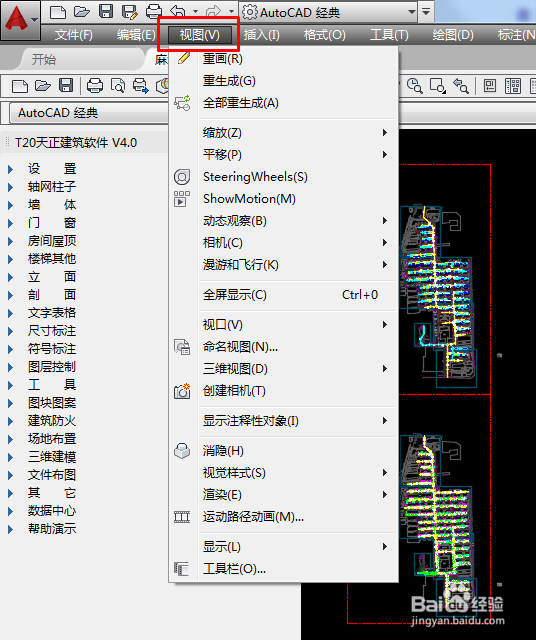Open the 视口(V) submenu
Viewport: 536px width, 640px height.
coord(284,325)
